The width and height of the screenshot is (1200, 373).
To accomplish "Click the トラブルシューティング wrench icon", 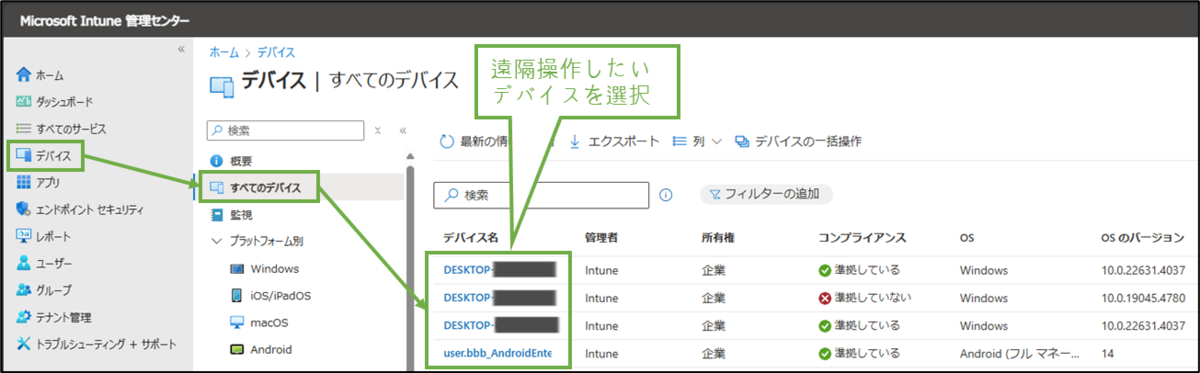I will pos(25,345).
